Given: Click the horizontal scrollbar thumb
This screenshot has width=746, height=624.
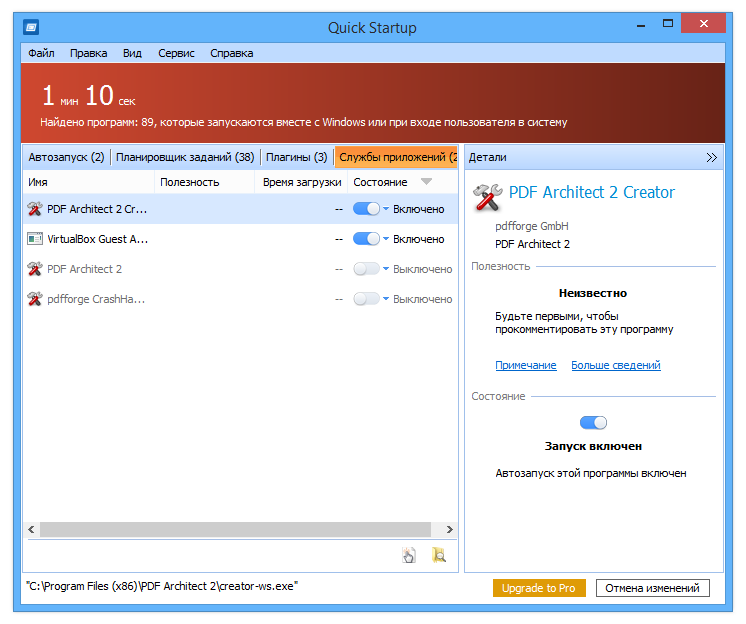Looking at the screenshot, I should pyautogui.click(x=236, y=529).
